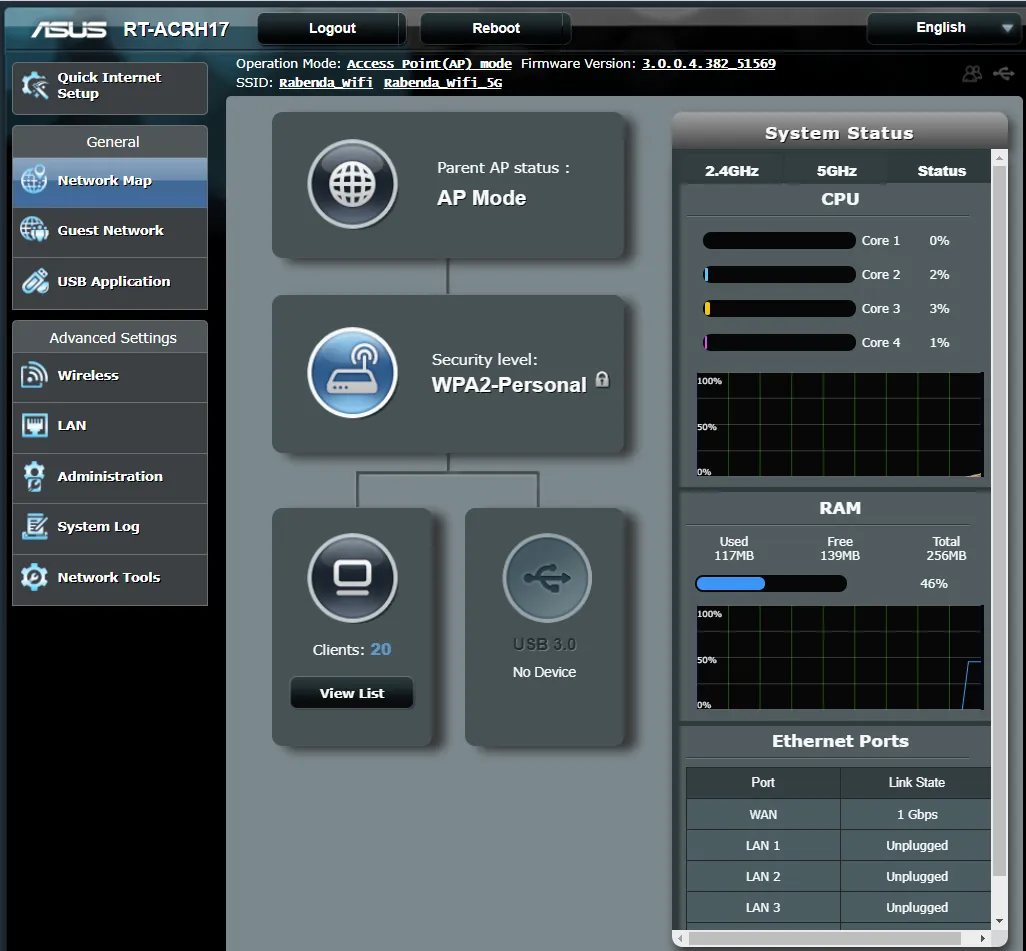The width and height of the screenshot is (1026, 951).
Task: Click the Core 2 usage bar
Action: point(779,274)
